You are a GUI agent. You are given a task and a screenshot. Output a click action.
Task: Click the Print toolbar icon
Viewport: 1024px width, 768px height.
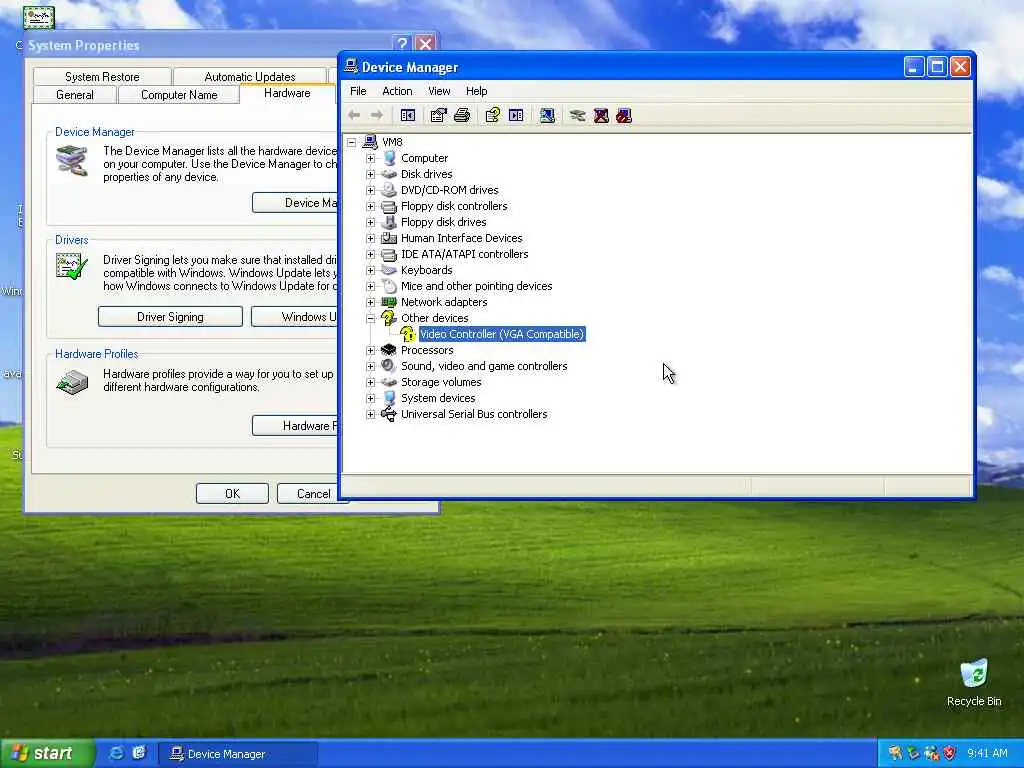[462, 116]
